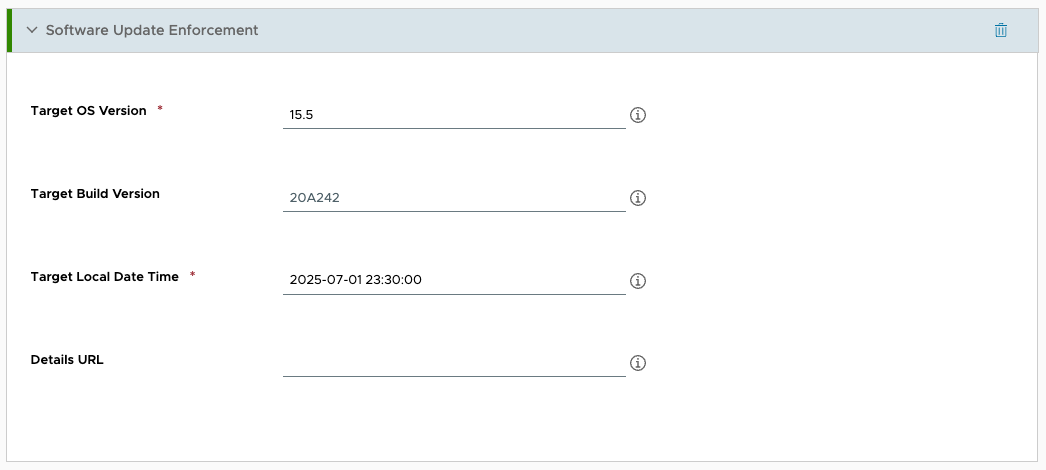
Task: Click the Target Local Date Time label
Action: click(105, 277)
